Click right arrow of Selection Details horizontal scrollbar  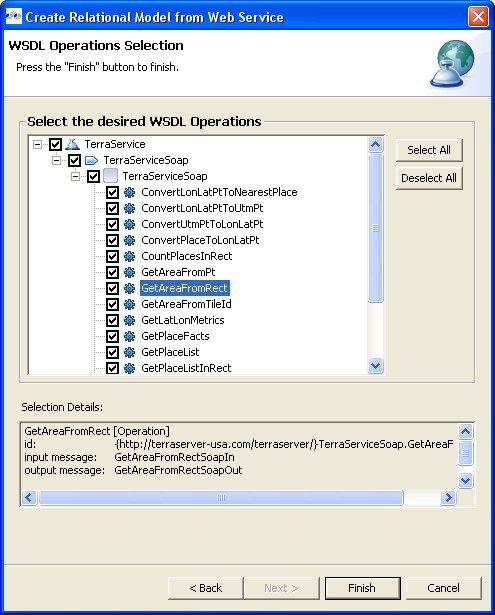tap(448, 498)
